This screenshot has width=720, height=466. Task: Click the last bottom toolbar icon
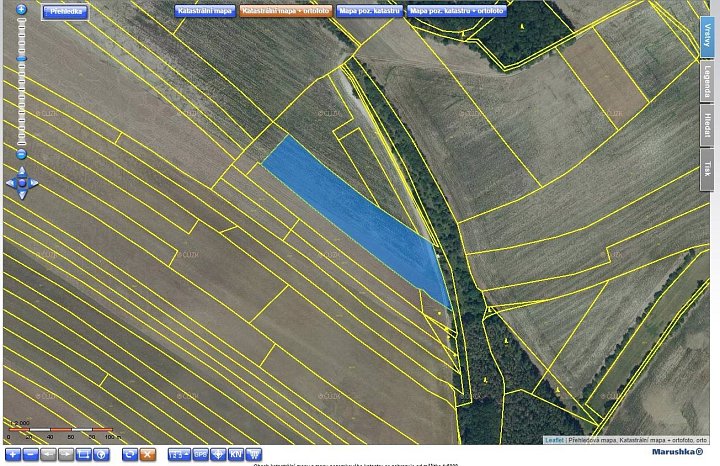tap(253, 455)
